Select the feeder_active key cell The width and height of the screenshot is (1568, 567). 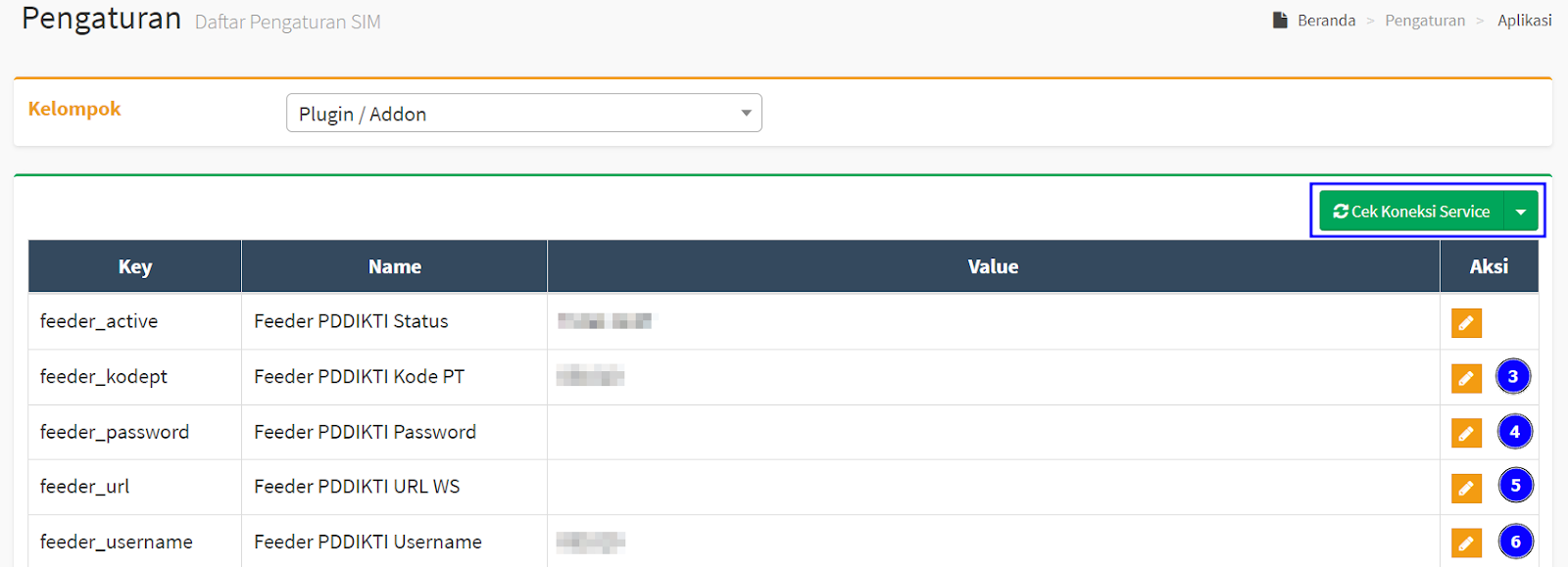click(135, 321)
